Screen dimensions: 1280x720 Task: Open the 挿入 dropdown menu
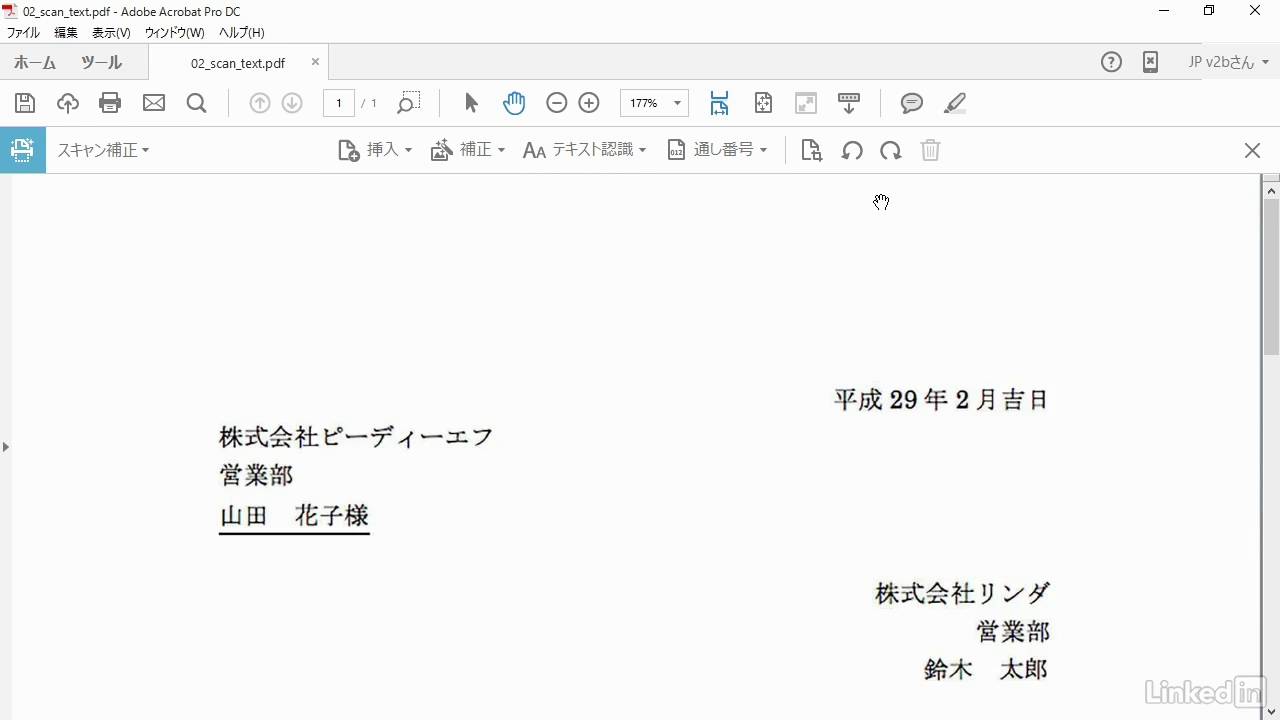point(375,150)
